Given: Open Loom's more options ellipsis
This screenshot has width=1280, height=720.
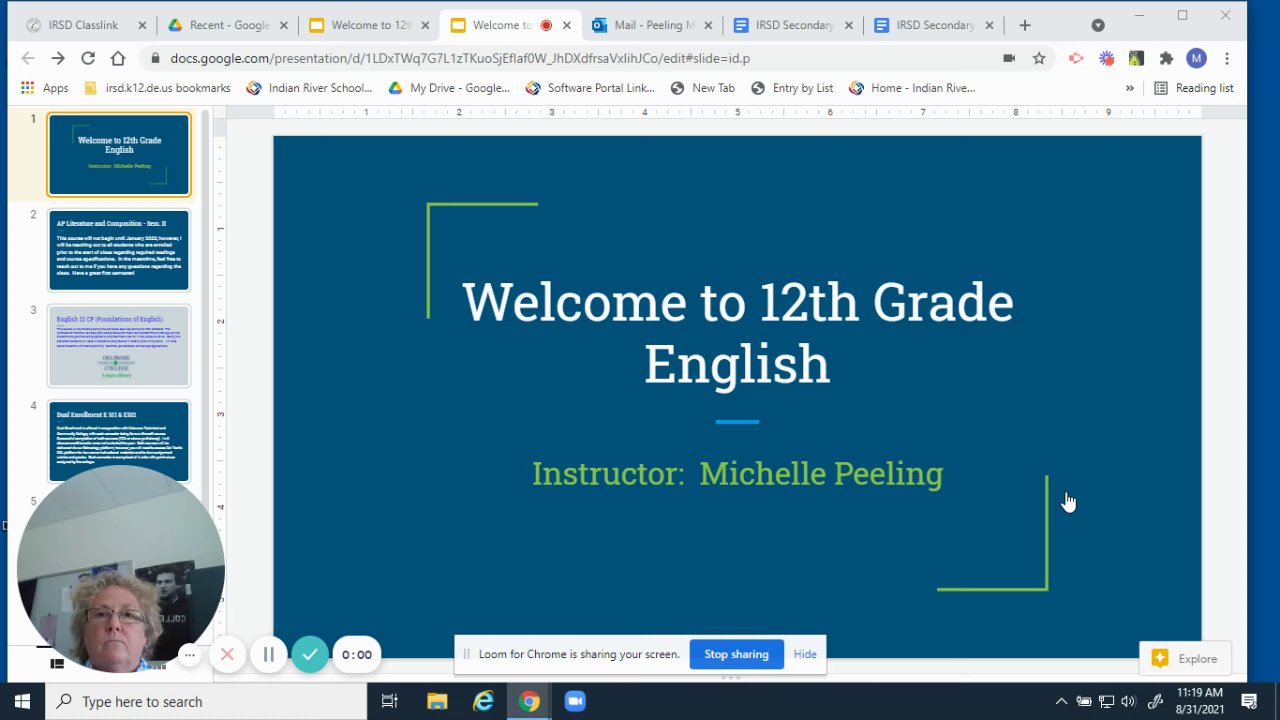Looking at the screenshot, I should pos(189,655).
